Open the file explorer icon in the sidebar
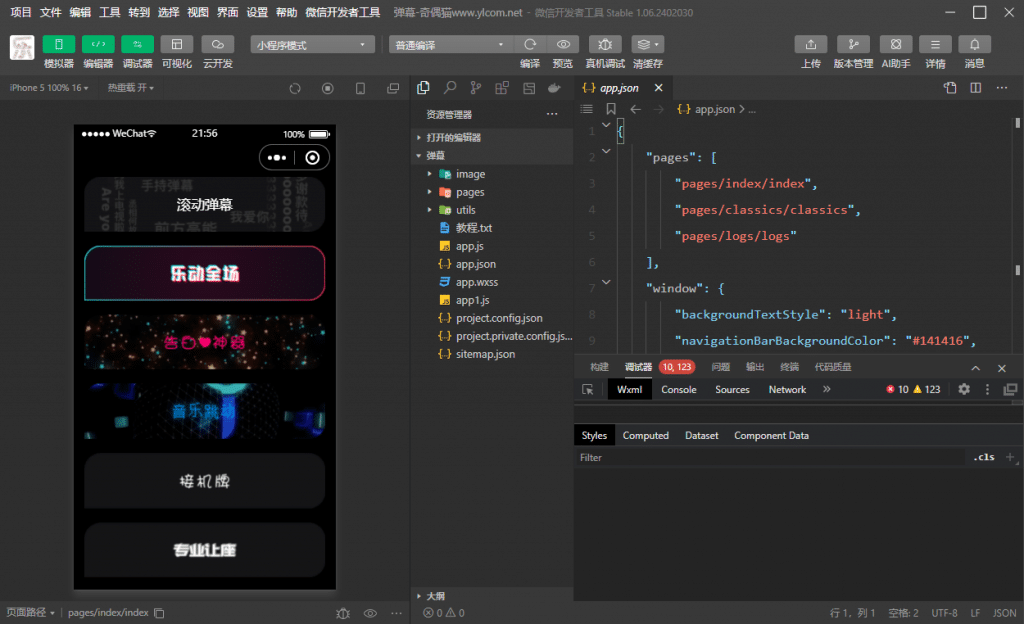Screen dimensions: 1024x624 (423, 88)
